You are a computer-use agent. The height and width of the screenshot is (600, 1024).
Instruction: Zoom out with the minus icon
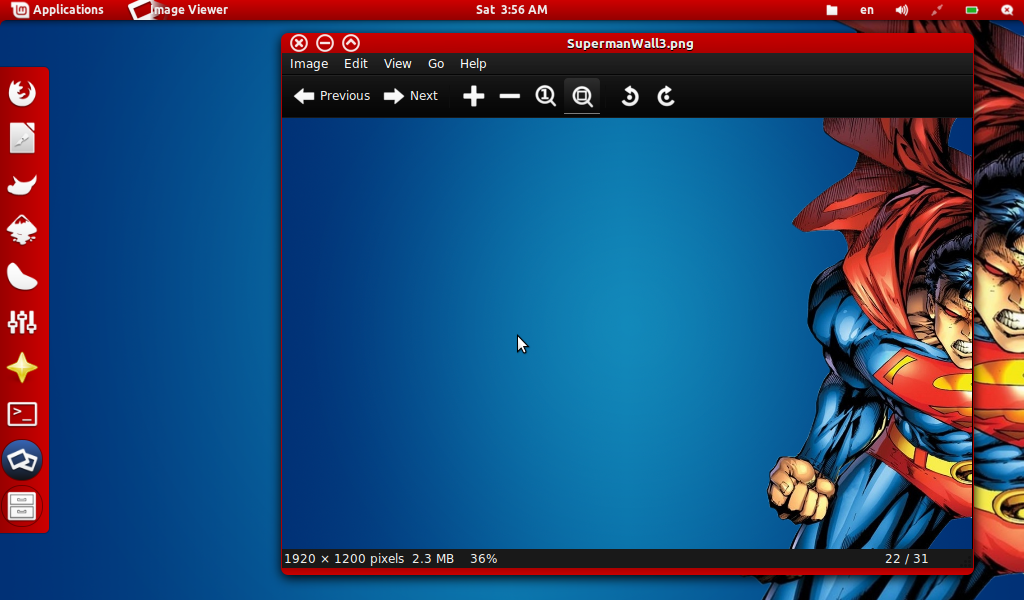click(509, 96)
